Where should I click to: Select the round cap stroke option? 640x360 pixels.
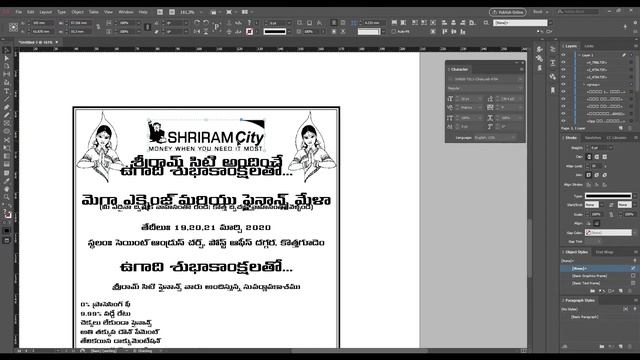click(x=596, y=157)
